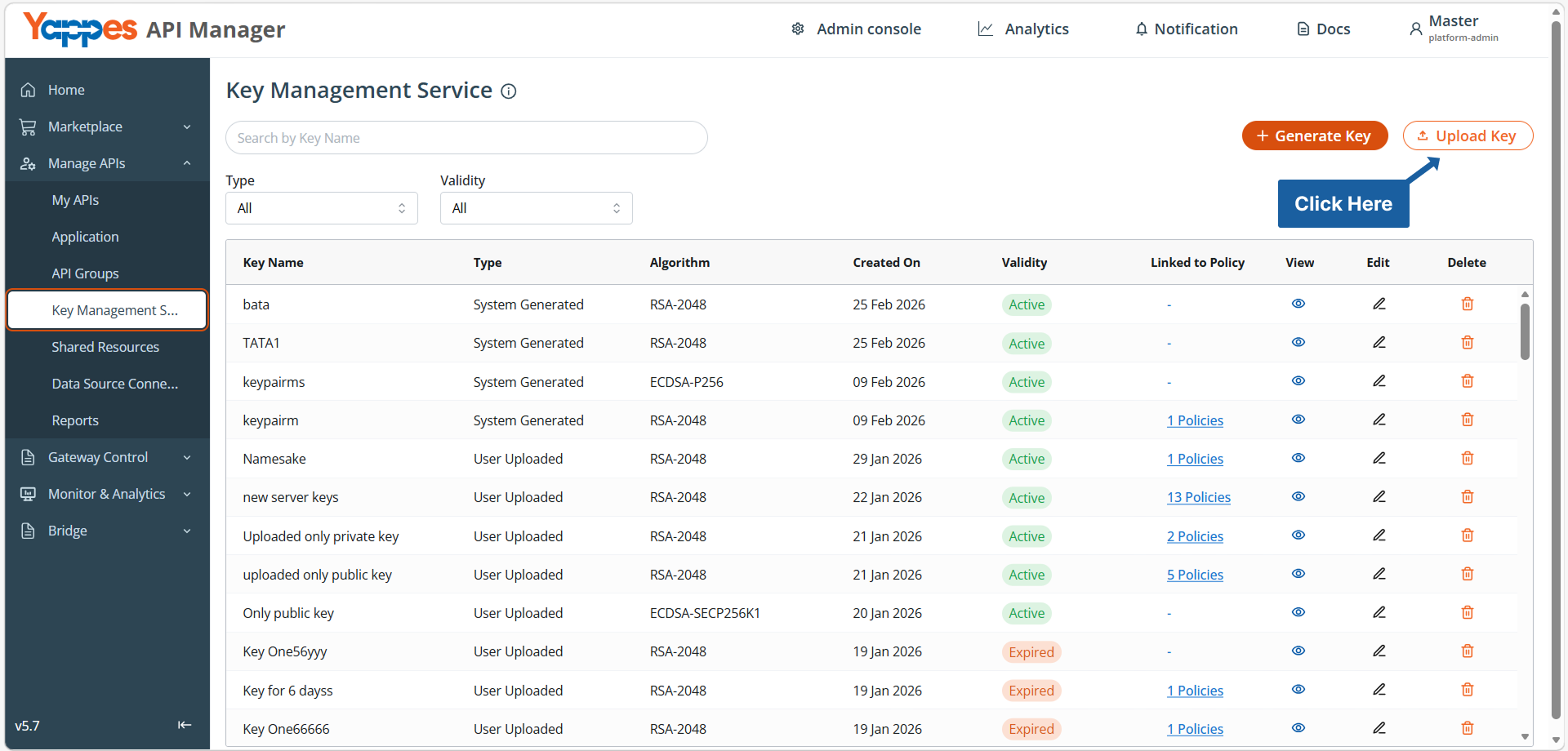Viewport: 1568px width, 751px height.
Task: View keypairms key details via eye icon
Action: [x=1298, y=381]
